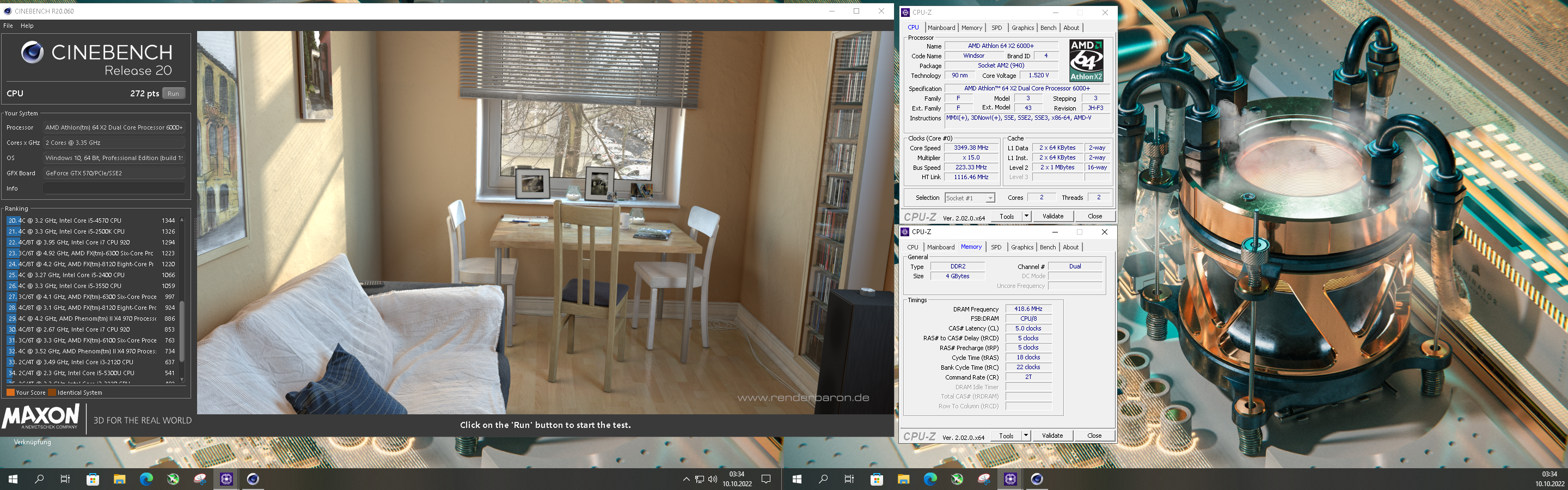This screenshot has height=490, width=1568.
Task: Click Close button in the CPU-Z processor window
Action: (1094, 216)
